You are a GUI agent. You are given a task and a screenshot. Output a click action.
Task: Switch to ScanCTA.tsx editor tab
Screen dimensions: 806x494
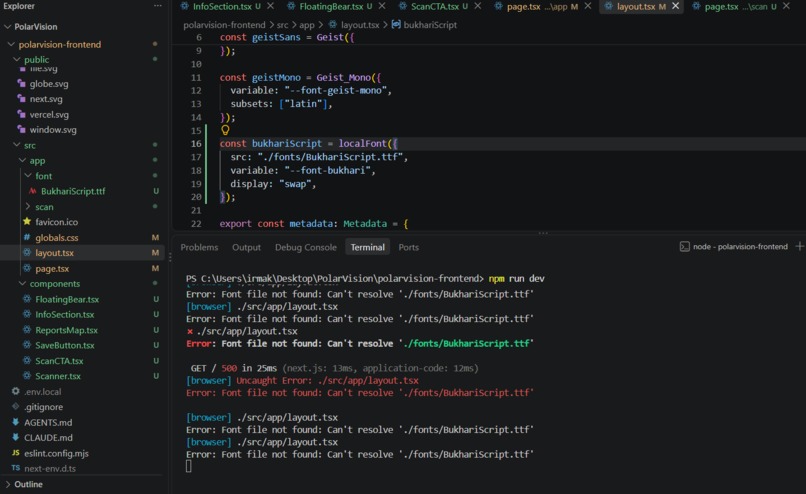(x=435, y=7)
